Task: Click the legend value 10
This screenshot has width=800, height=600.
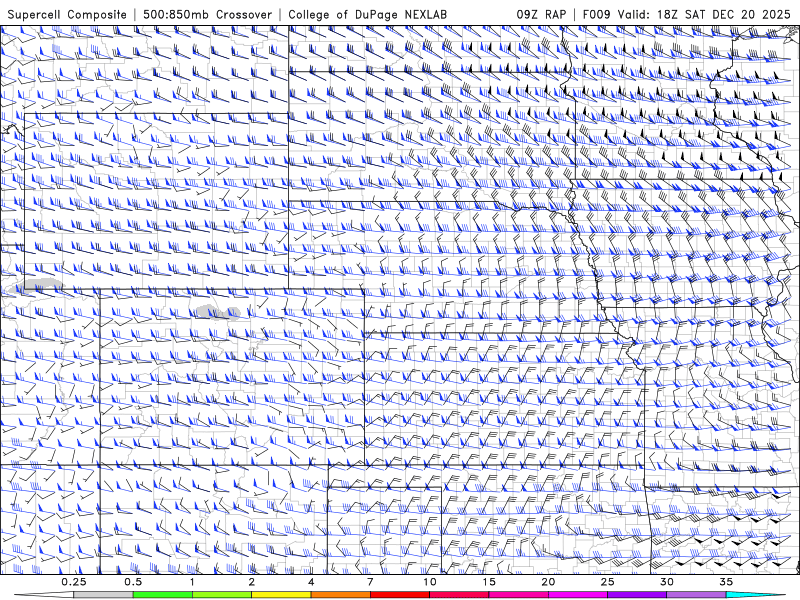Action: point(430,582)
